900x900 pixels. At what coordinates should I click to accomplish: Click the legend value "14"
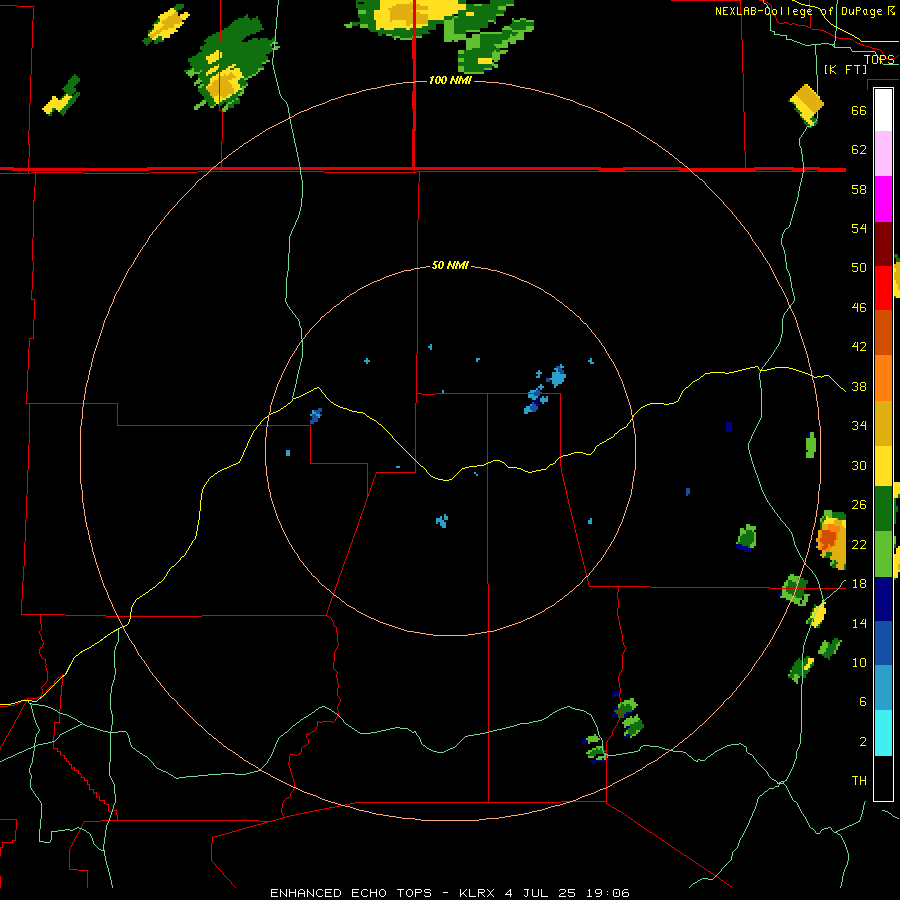coord(859,623)
